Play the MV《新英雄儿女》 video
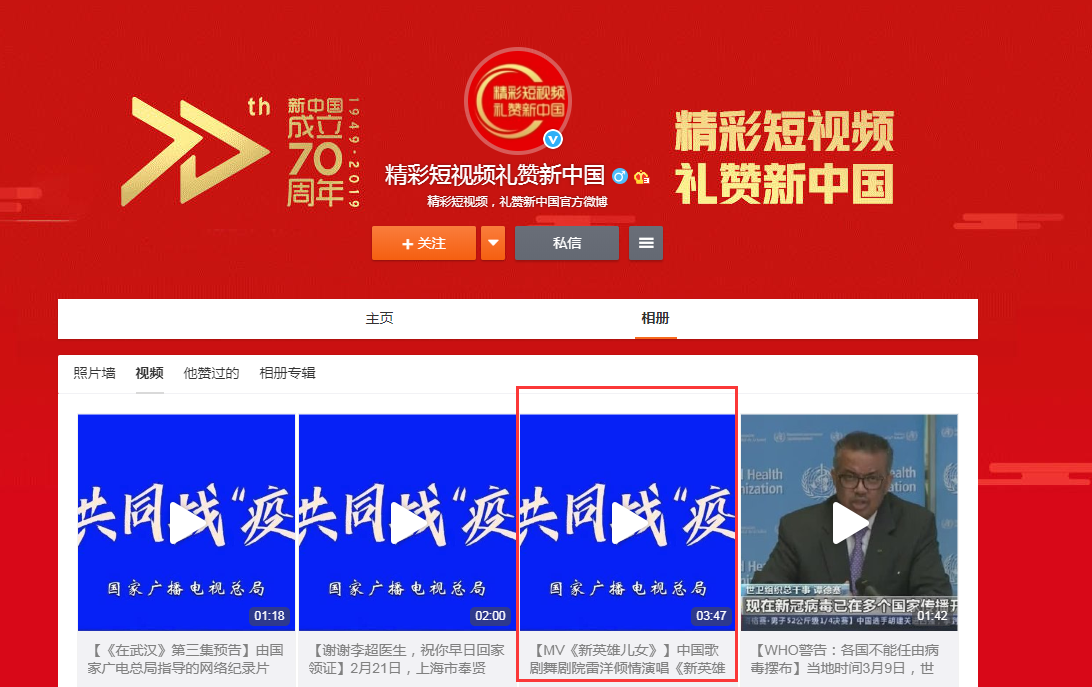Screen dimensions: 1092x687 [x=628, y=523]
